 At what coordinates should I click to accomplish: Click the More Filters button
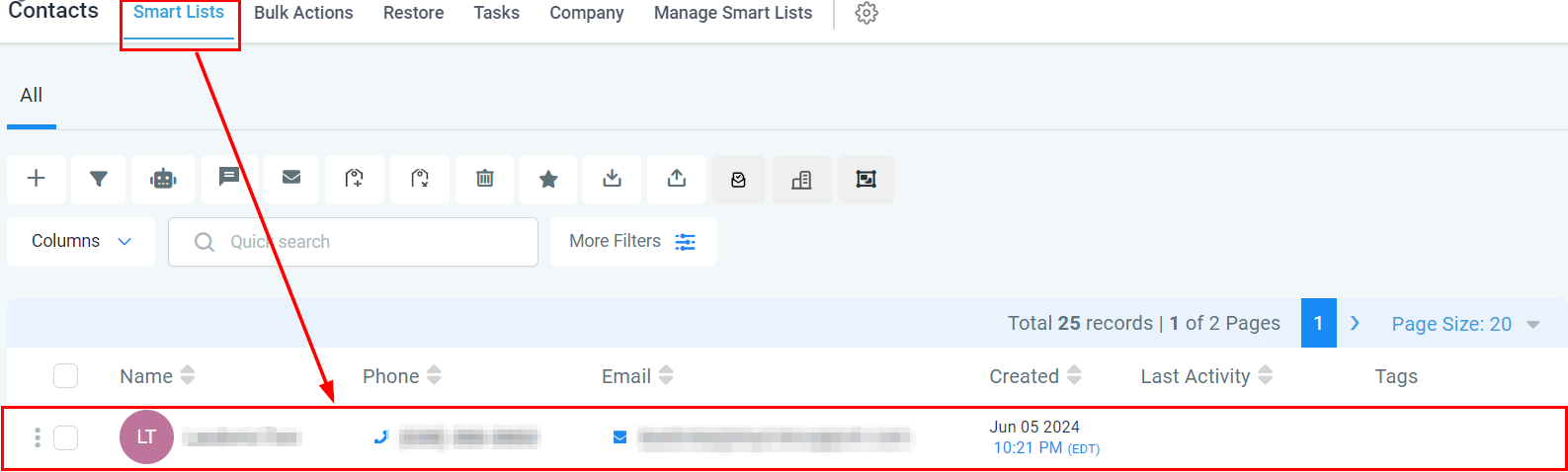point(633,242)
